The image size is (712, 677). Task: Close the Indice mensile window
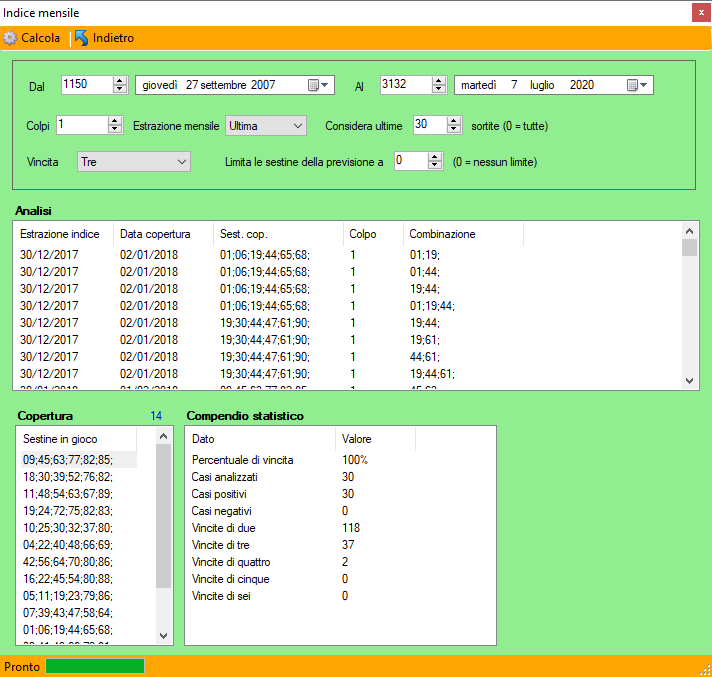[x=701, y=13]
